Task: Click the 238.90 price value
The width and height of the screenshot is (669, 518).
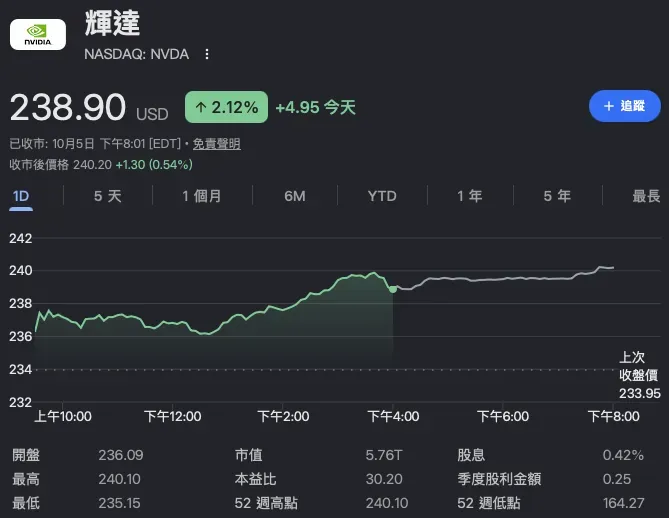Action: pyautogui.click(x=68, y=107)
